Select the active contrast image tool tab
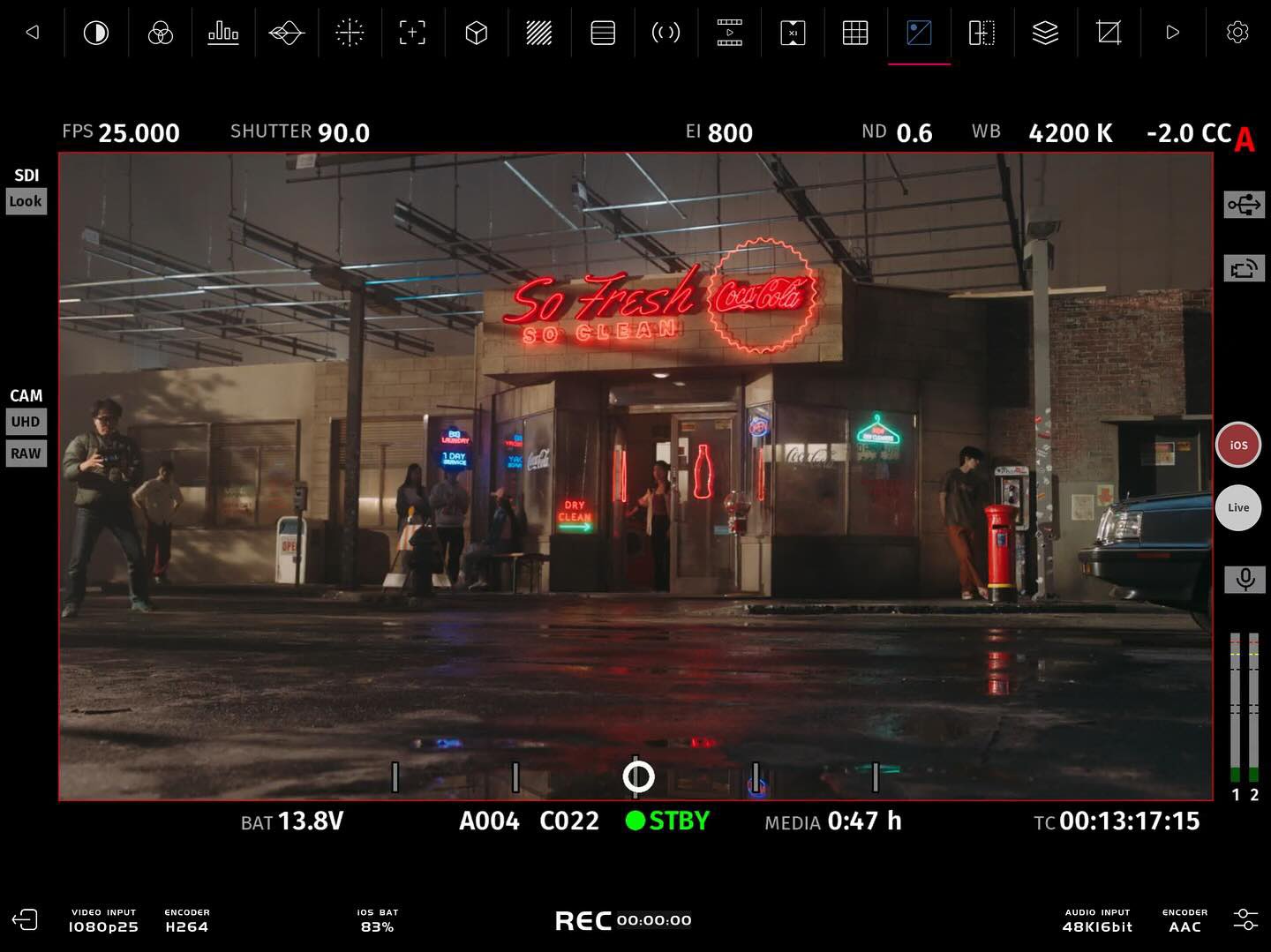1271x952 pixels. tap(919, 34)
